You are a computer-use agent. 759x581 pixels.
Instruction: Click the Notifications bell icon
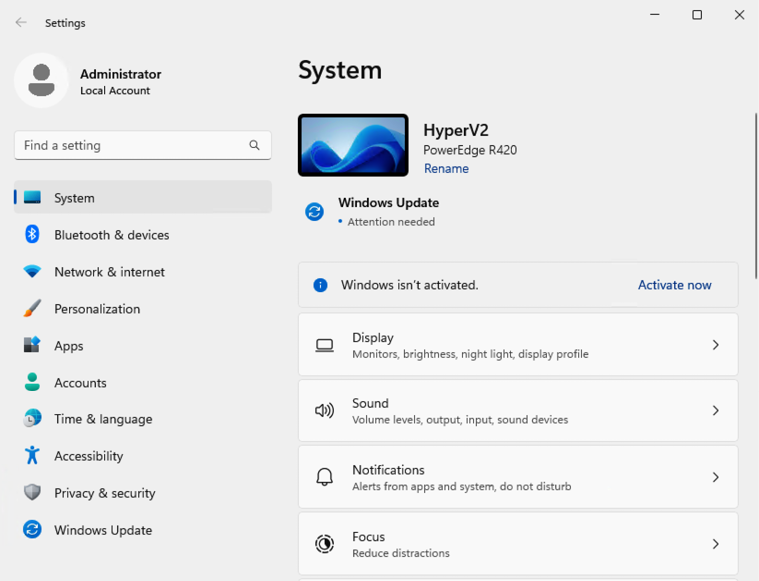pyautogui.click(x=324, y=477)
